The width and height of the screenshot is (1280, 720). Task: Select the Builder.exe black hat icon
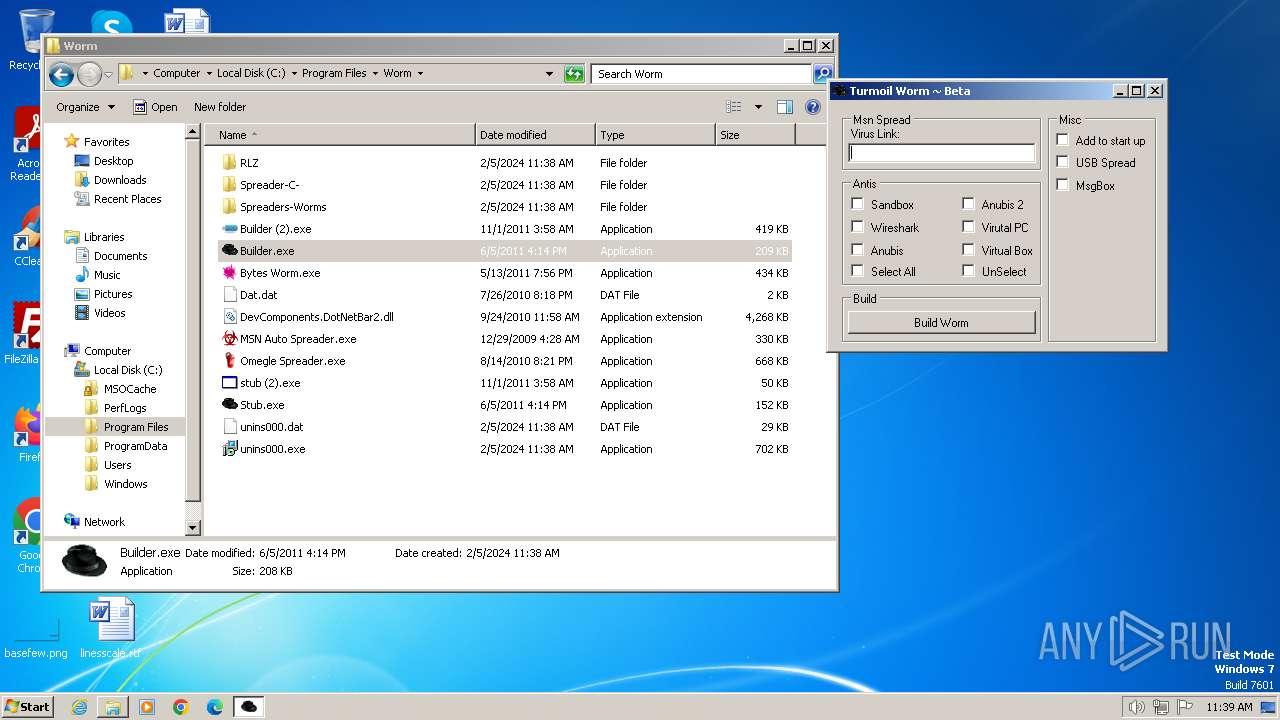[229, 251]
